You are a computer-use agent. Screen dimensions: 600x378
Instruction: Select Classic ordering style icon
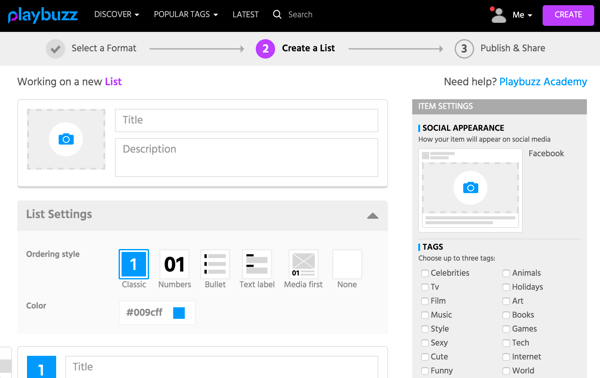134,264
